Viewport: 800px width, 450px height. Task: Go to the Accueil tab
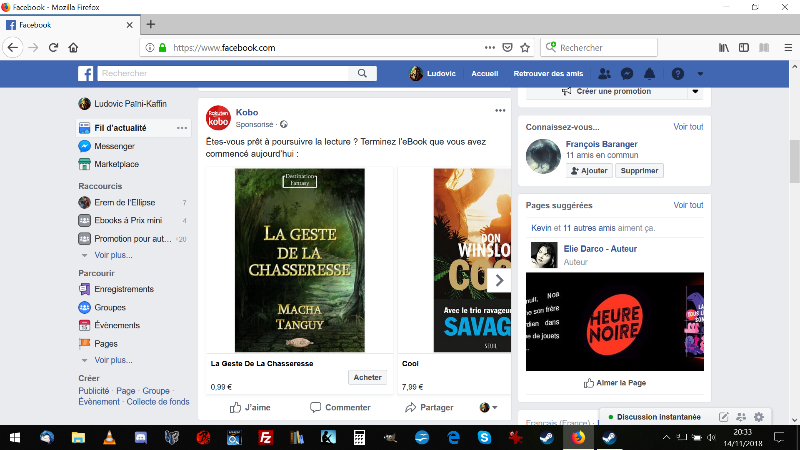pos(484,74)
